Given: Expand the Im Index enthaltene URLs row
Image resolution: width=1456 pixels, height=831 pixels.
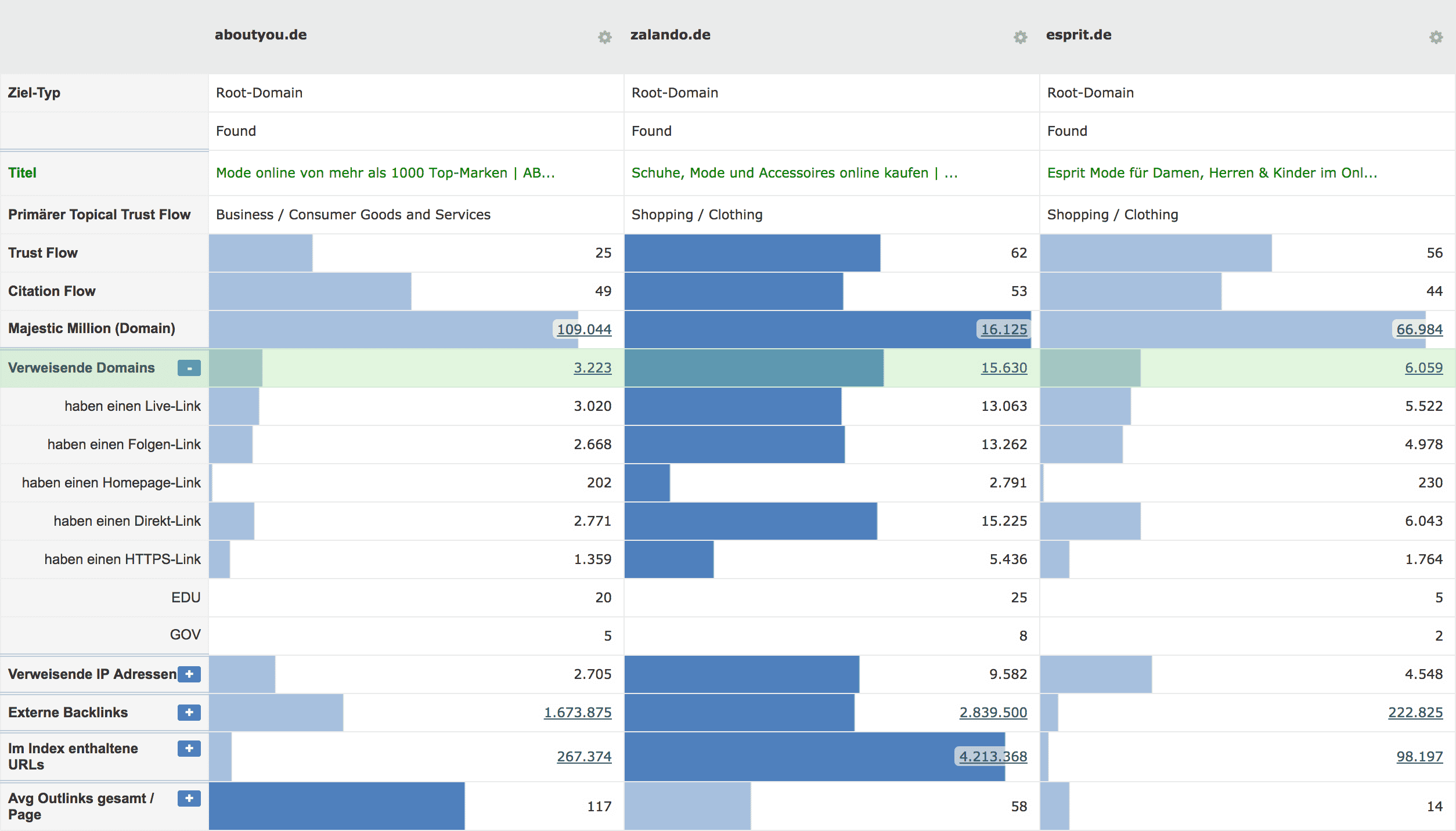Looking at the screenshot, I should click(x=189, y=749).
